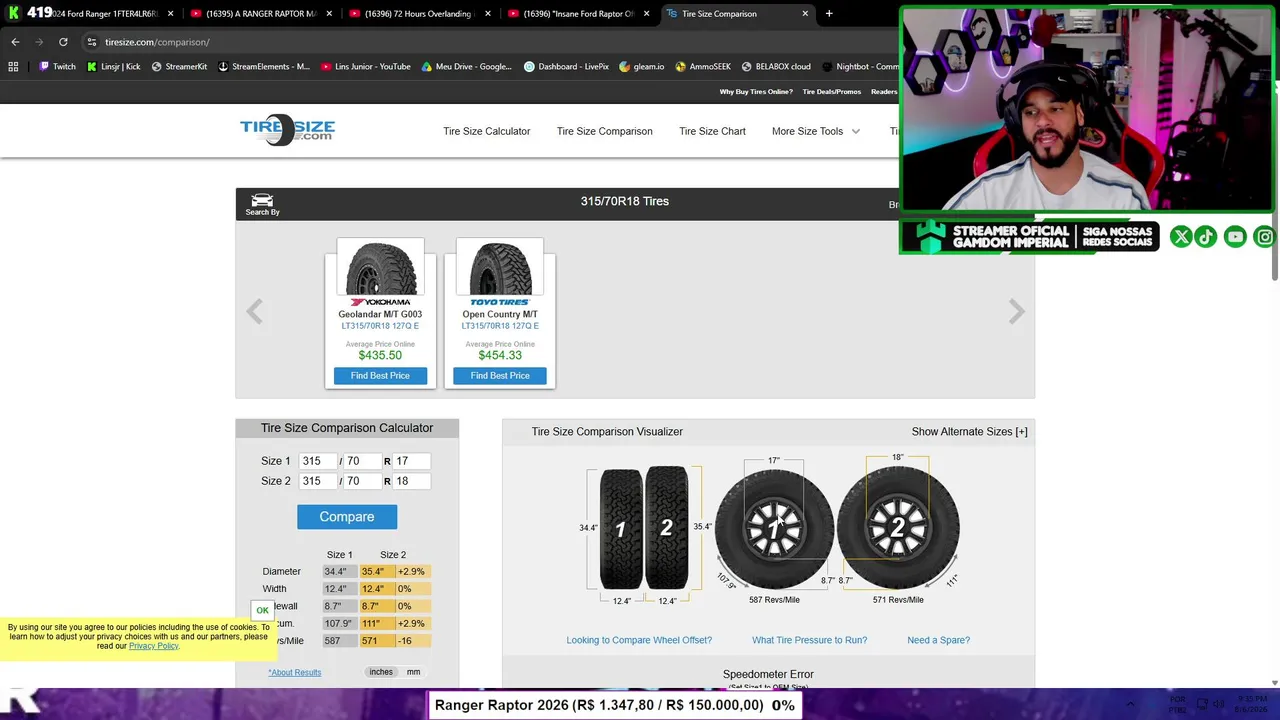Open Looking to Compare Wheel Offset link
Screen dimensions: 1280x720
(x=639, y=640)
